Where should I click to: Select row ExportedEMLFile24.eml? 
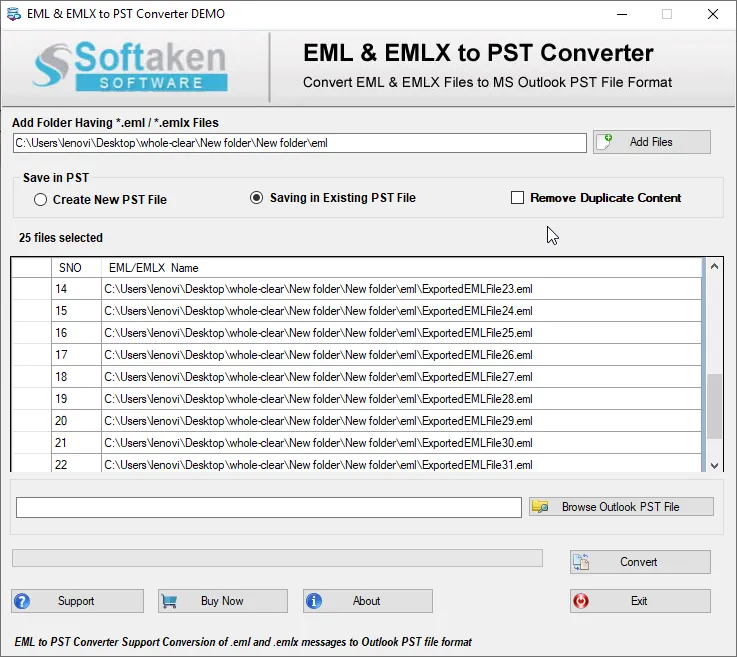click(357, 311)
